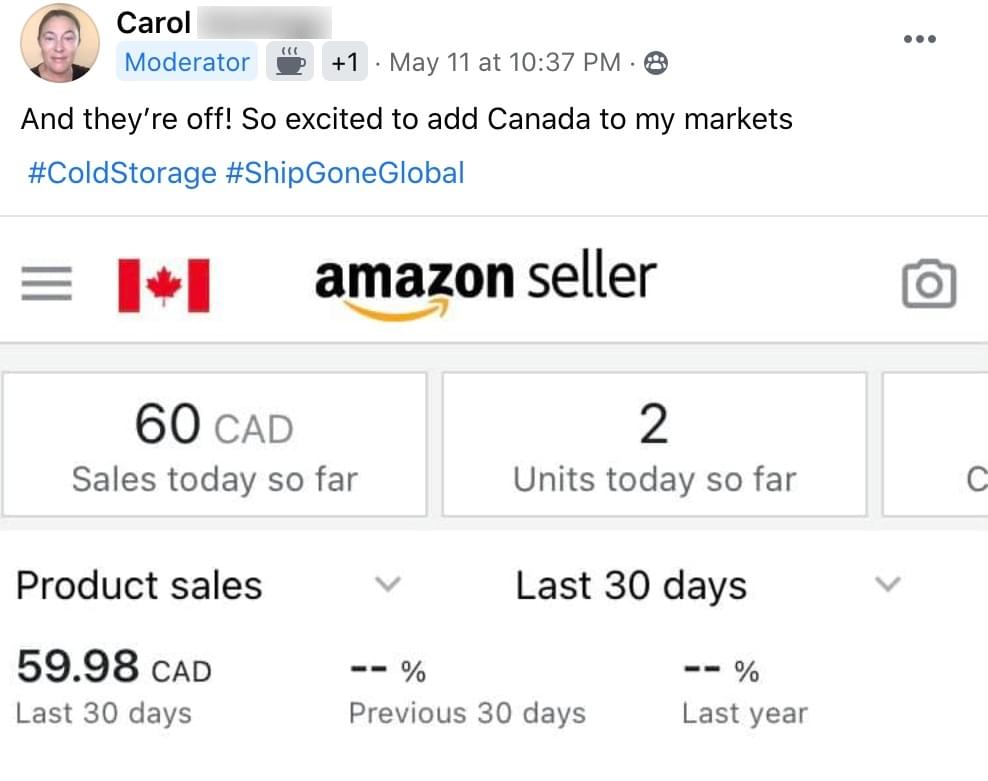This screenshot has height=781, width=988.
Task: Click the group privacy icon beside timestamp
Action: pos(656,63)
